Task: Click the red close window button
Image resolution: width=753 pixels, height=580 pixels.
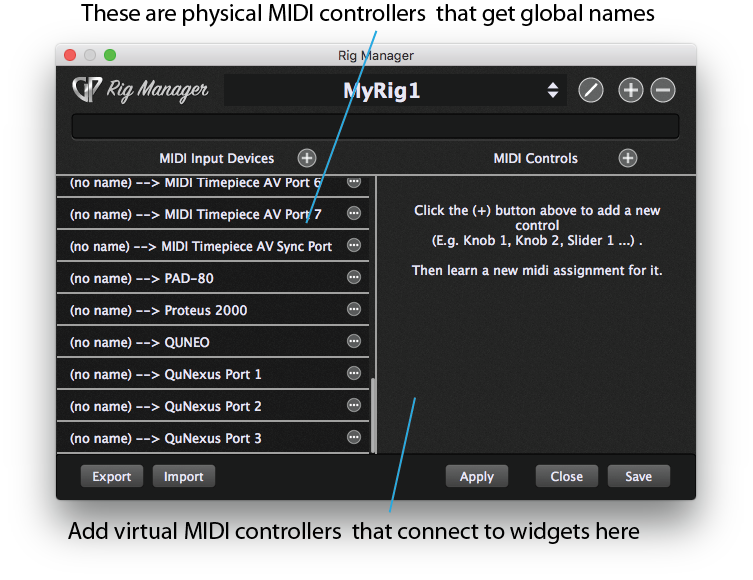Action: (x=70, y=55)
